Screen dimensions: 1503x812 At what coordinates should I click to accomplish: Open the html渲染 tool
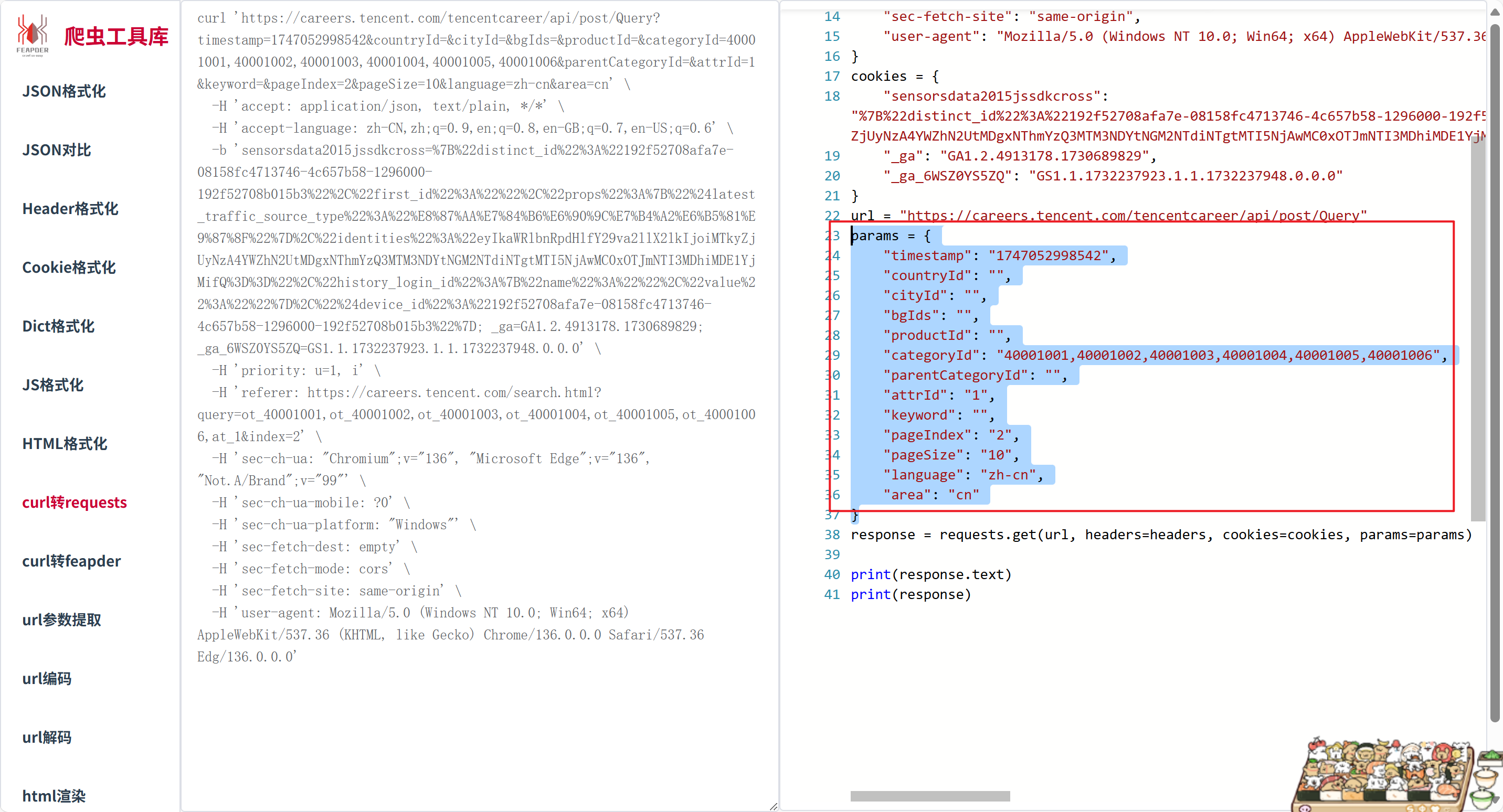pyautogui.click(x=54, y=796)
